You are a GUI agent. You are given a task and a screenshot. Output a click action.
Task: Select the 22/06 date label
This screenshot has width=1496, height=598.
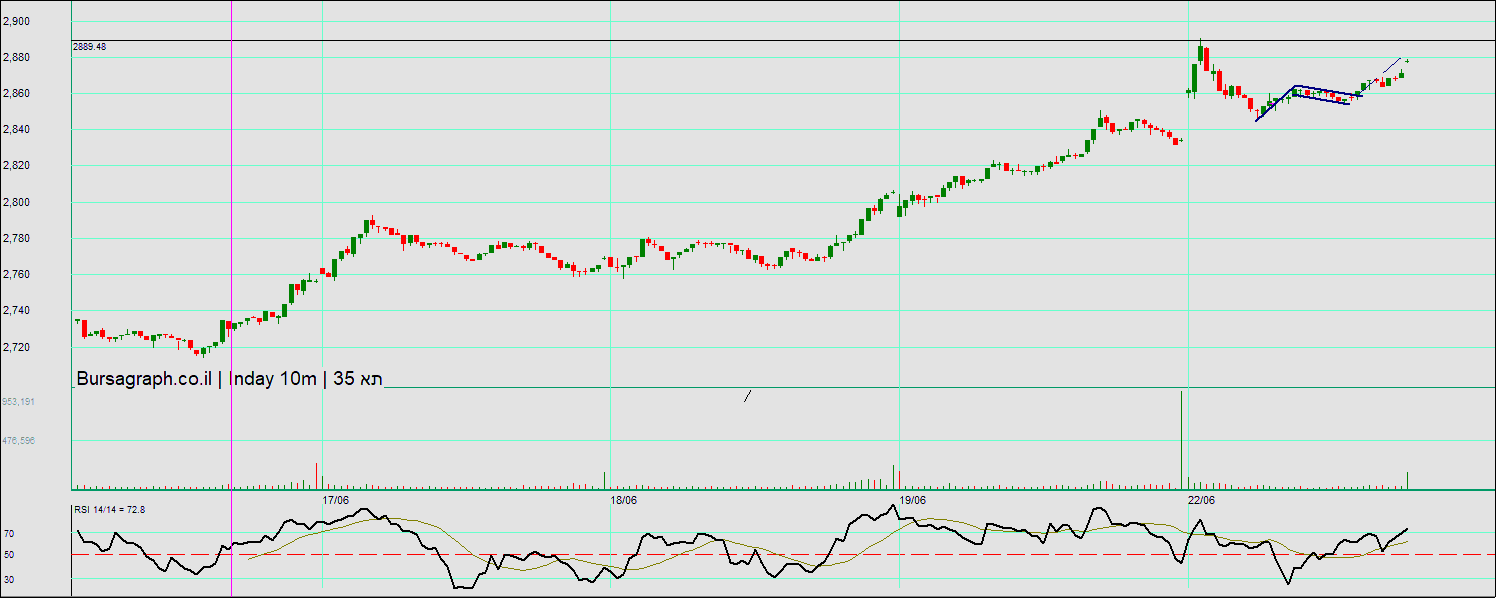pos(1201,500)
